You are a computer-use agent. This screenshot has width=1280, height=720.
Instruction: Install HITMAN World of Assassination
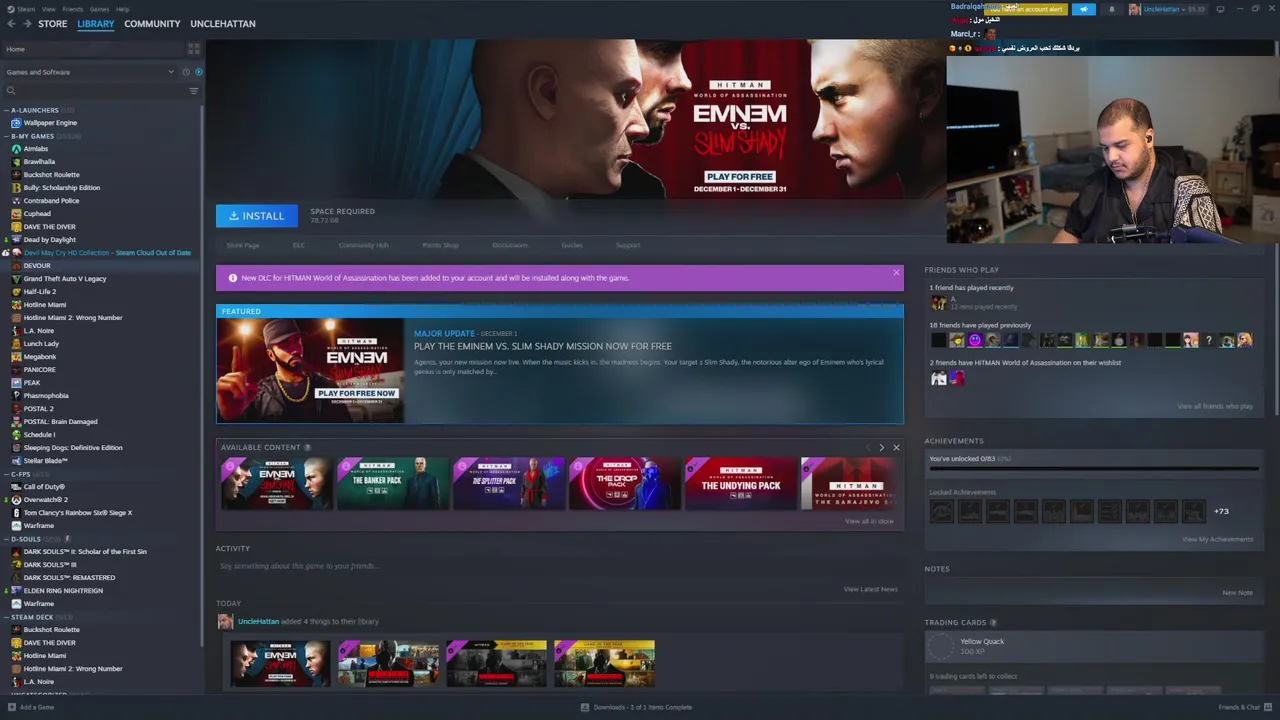[257, 216]
